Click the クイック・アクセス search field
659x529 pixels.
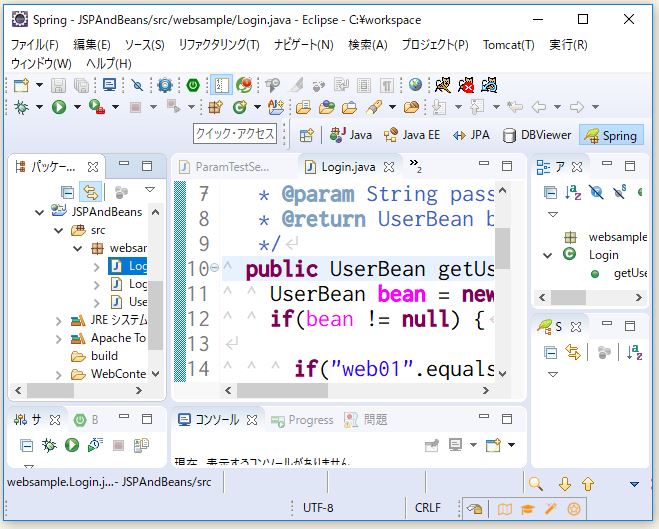click(235, 134)
